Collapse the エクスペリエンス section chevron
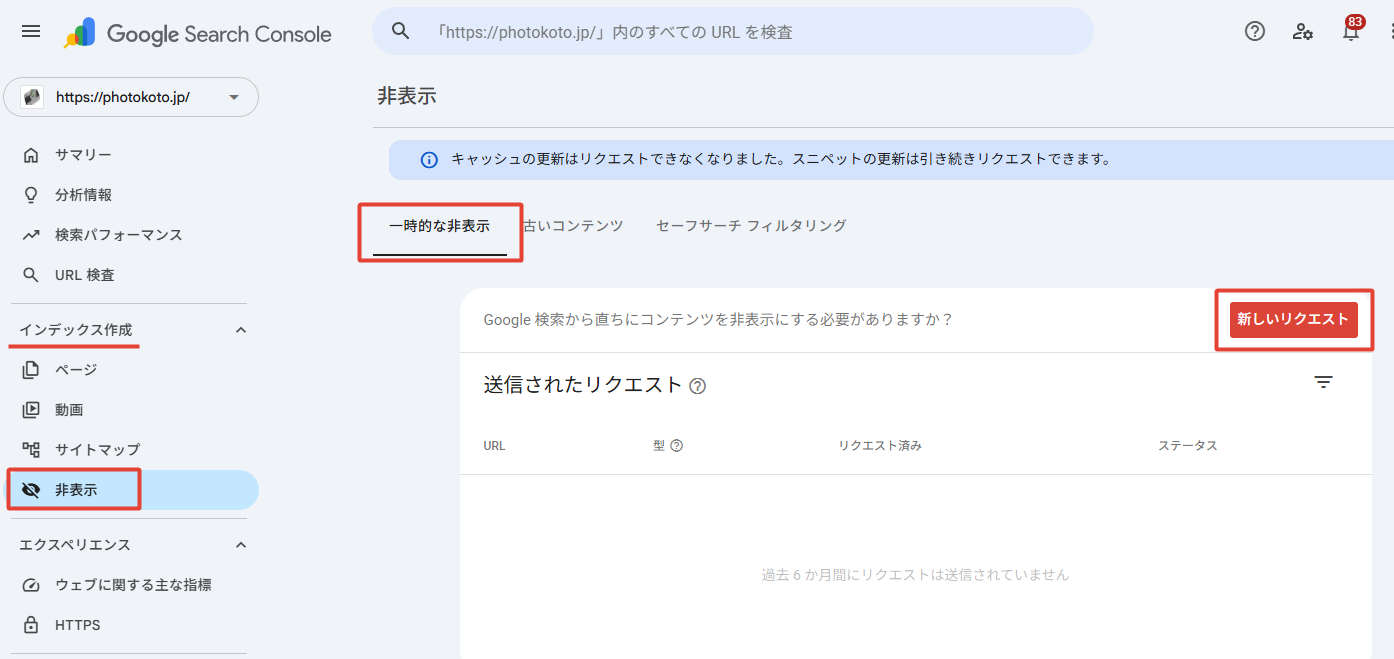The image size is (1394, 659). click(240, 545)
